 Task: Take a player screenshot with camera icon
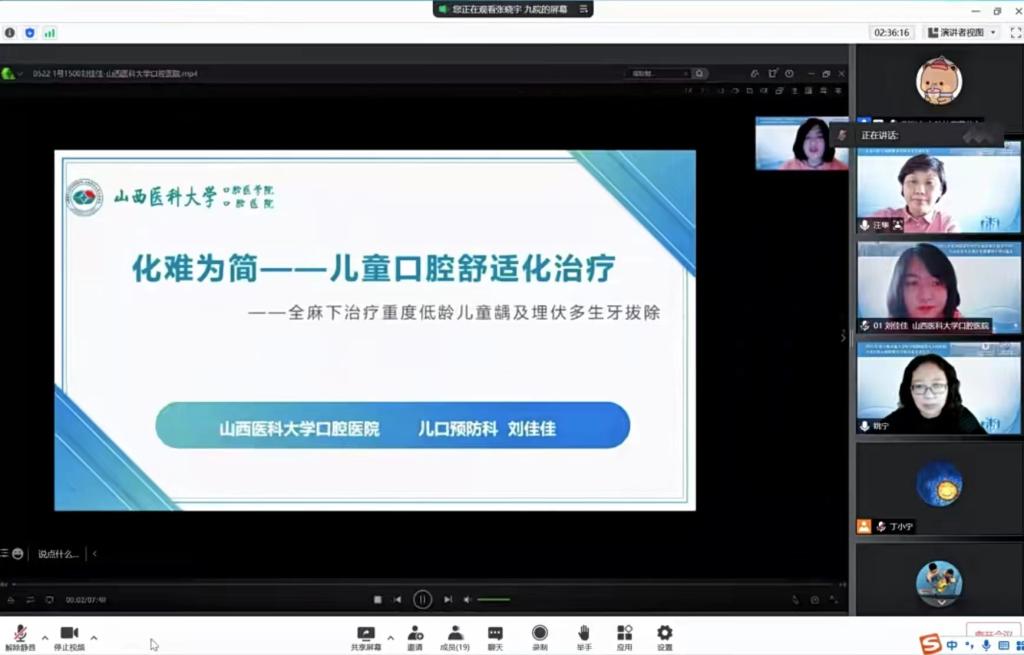(814, 599)
